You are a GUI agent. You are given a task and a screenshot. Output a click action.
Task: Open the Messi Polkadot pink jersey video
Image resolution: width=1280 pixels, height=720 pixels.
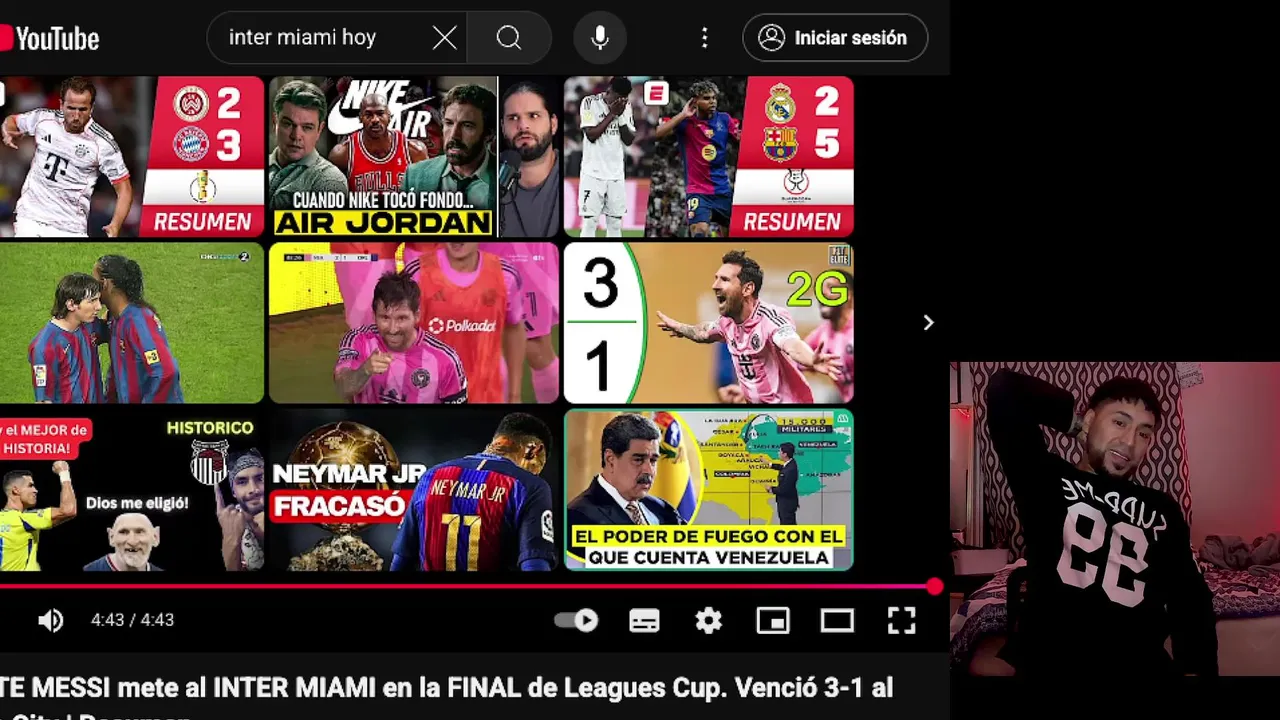tap(414, 323)
